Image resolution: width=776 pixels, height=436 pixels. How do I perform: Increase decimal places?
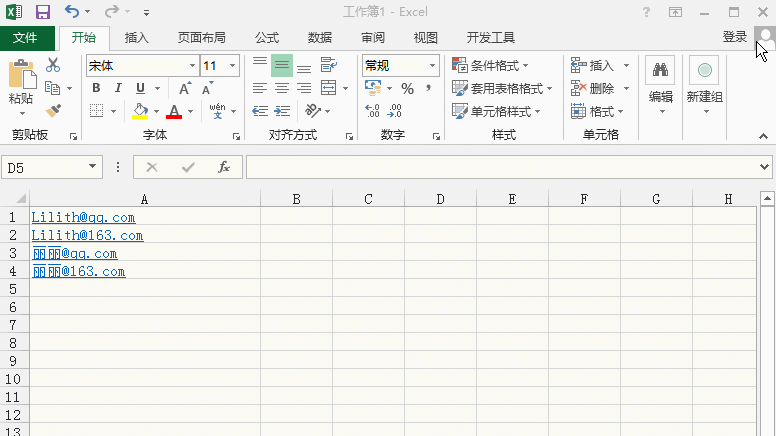pyautogui.click(x=372, y=111)
